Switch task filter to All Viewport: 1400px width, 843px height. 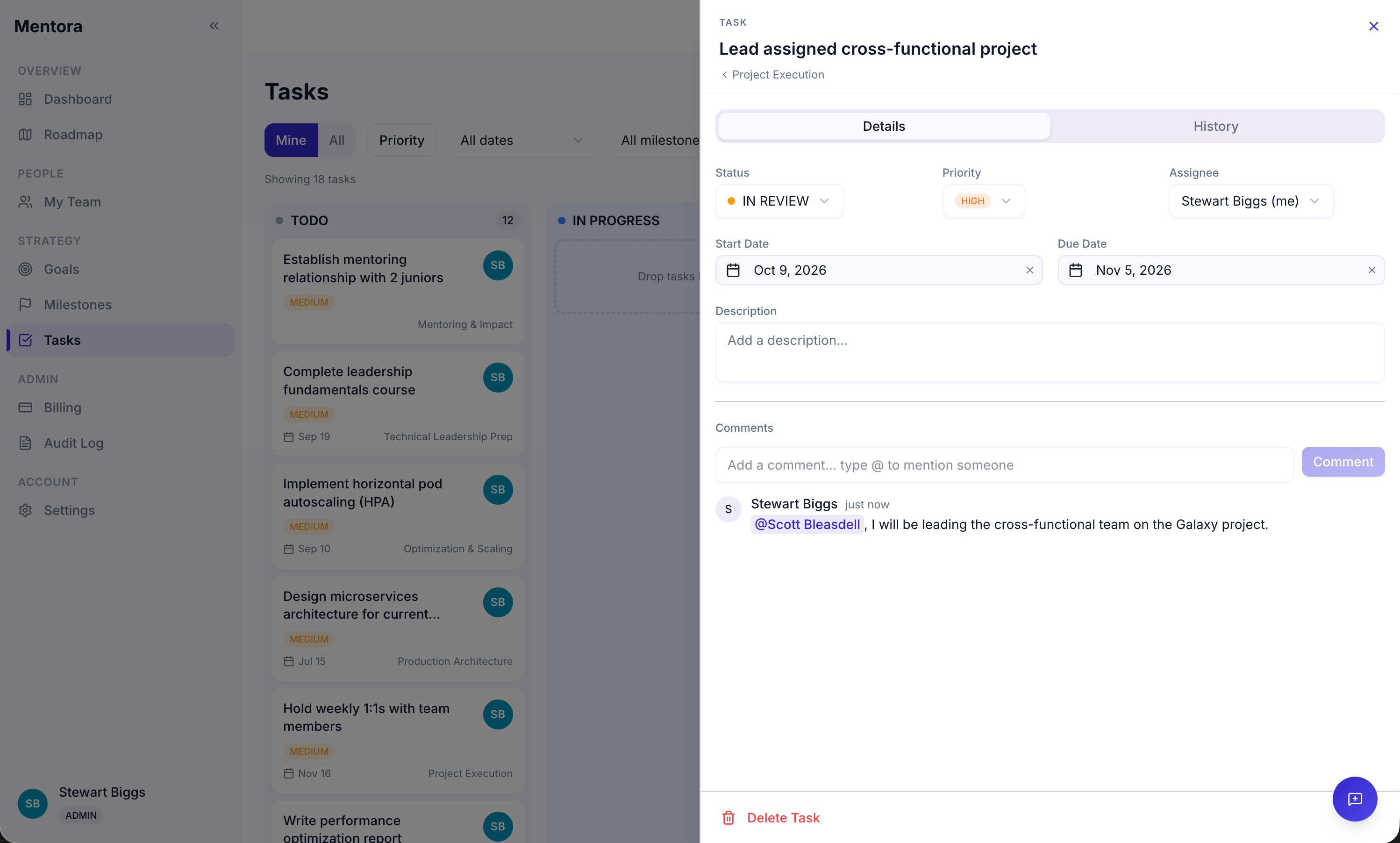[337, 140]
